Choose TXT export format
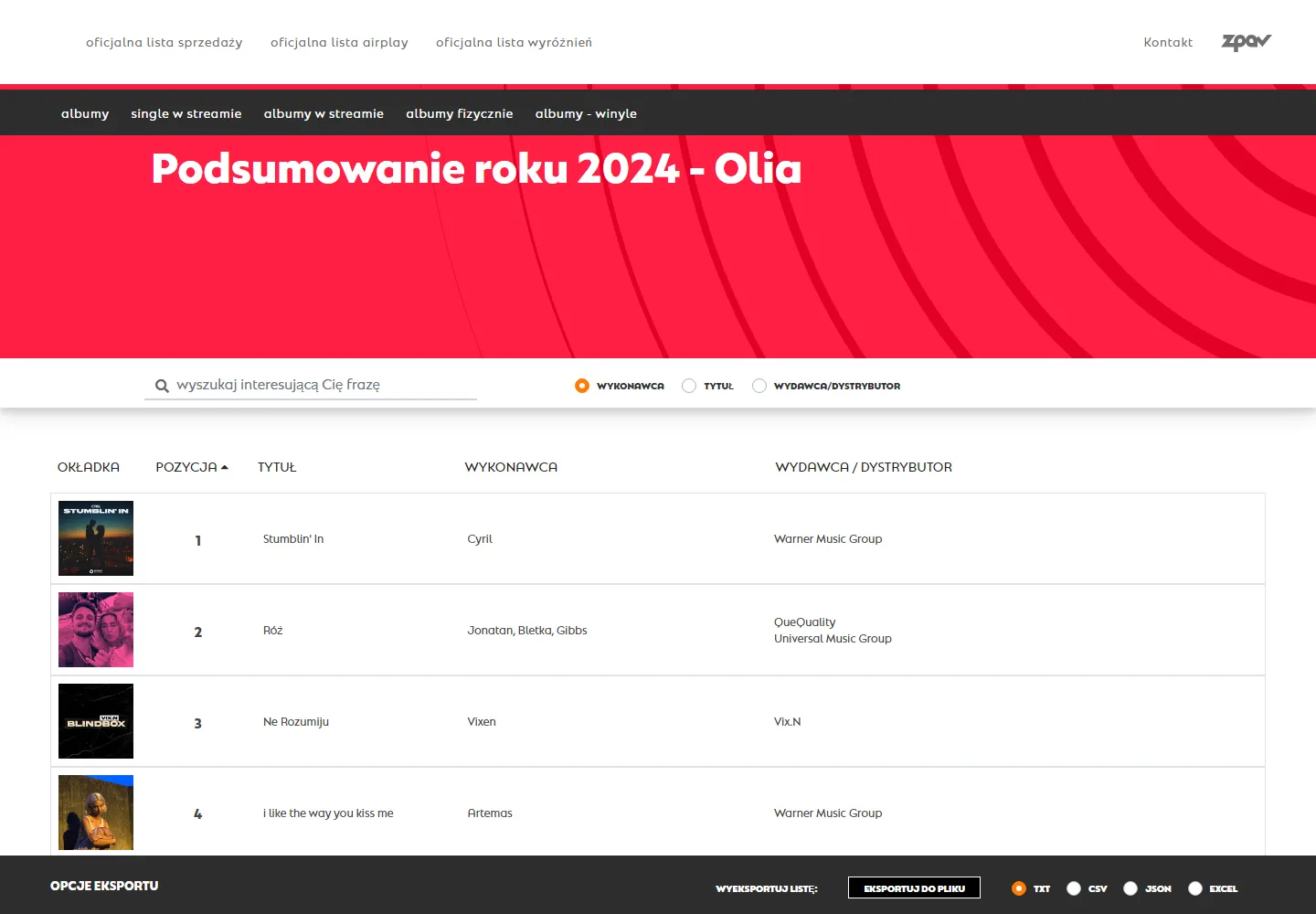Viewport: 1316px width, 914px height. point(1019,888)
